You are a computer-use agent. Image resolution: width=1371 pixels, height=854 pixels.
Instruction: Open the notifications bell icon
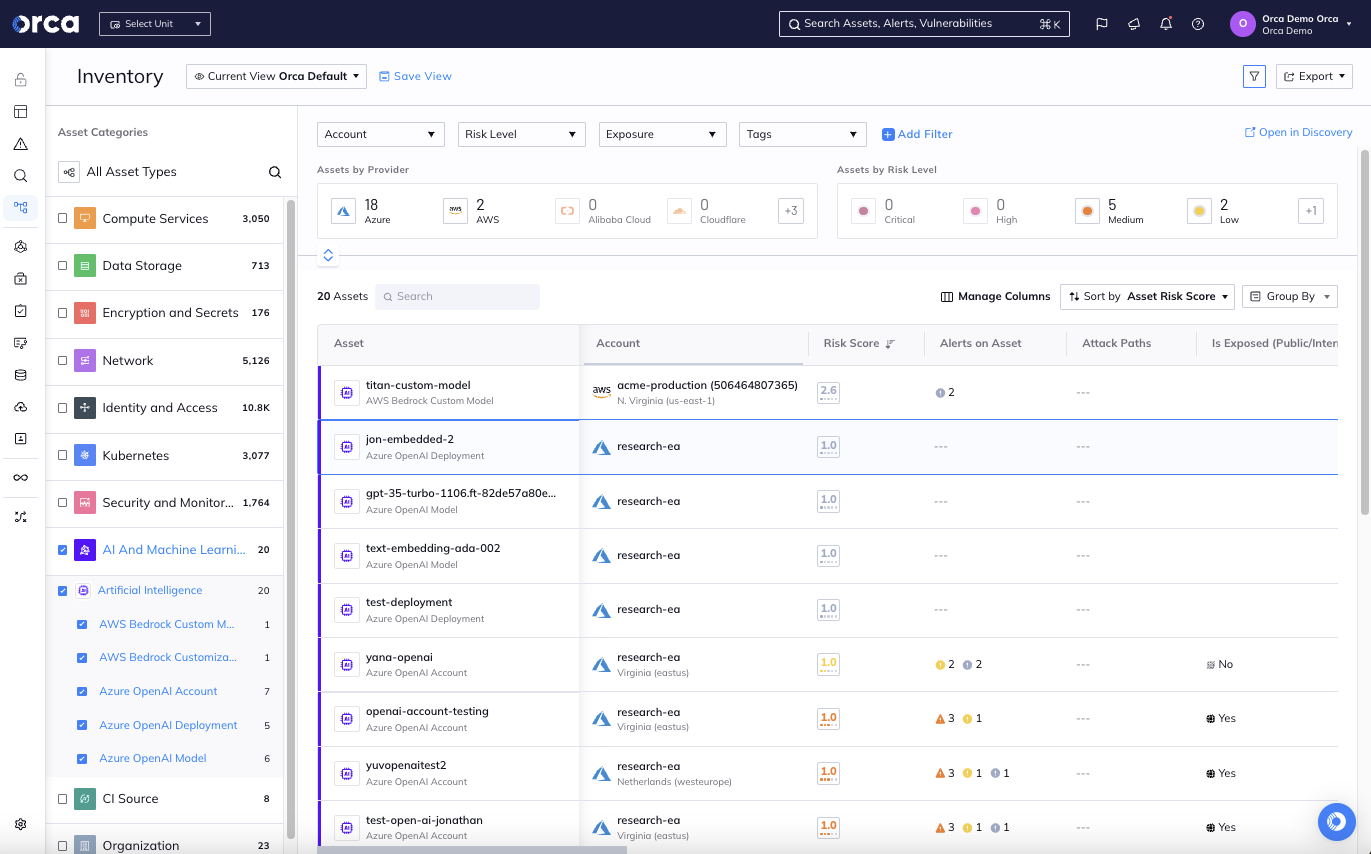[x=1166, y=24]
